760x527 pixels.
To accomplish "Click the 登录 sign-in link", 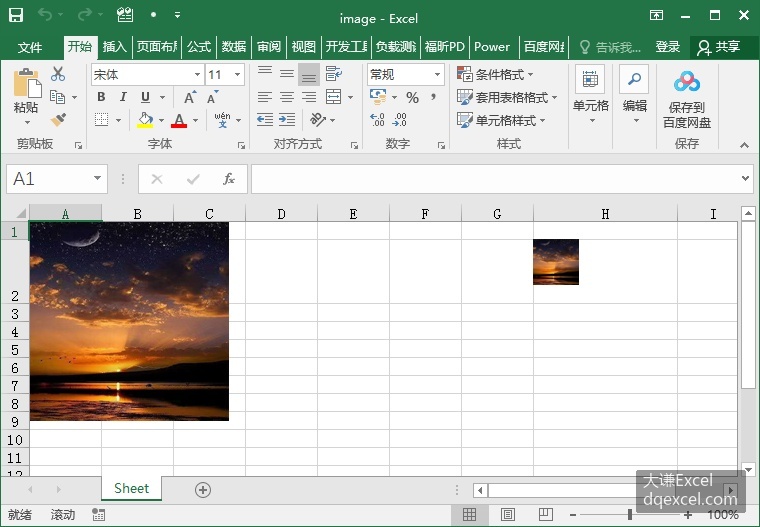I will (x=667, y=47).
